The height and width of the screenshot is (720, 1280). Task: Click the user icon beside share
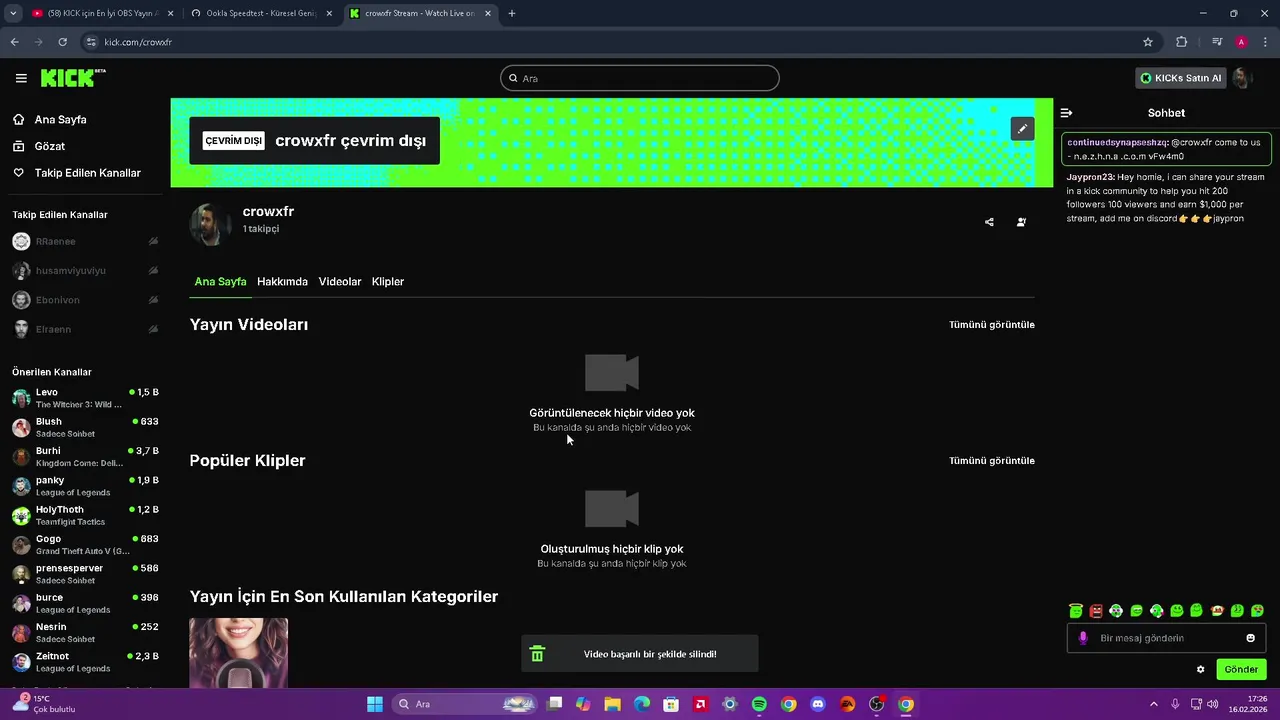click(x=1021, y=222)
